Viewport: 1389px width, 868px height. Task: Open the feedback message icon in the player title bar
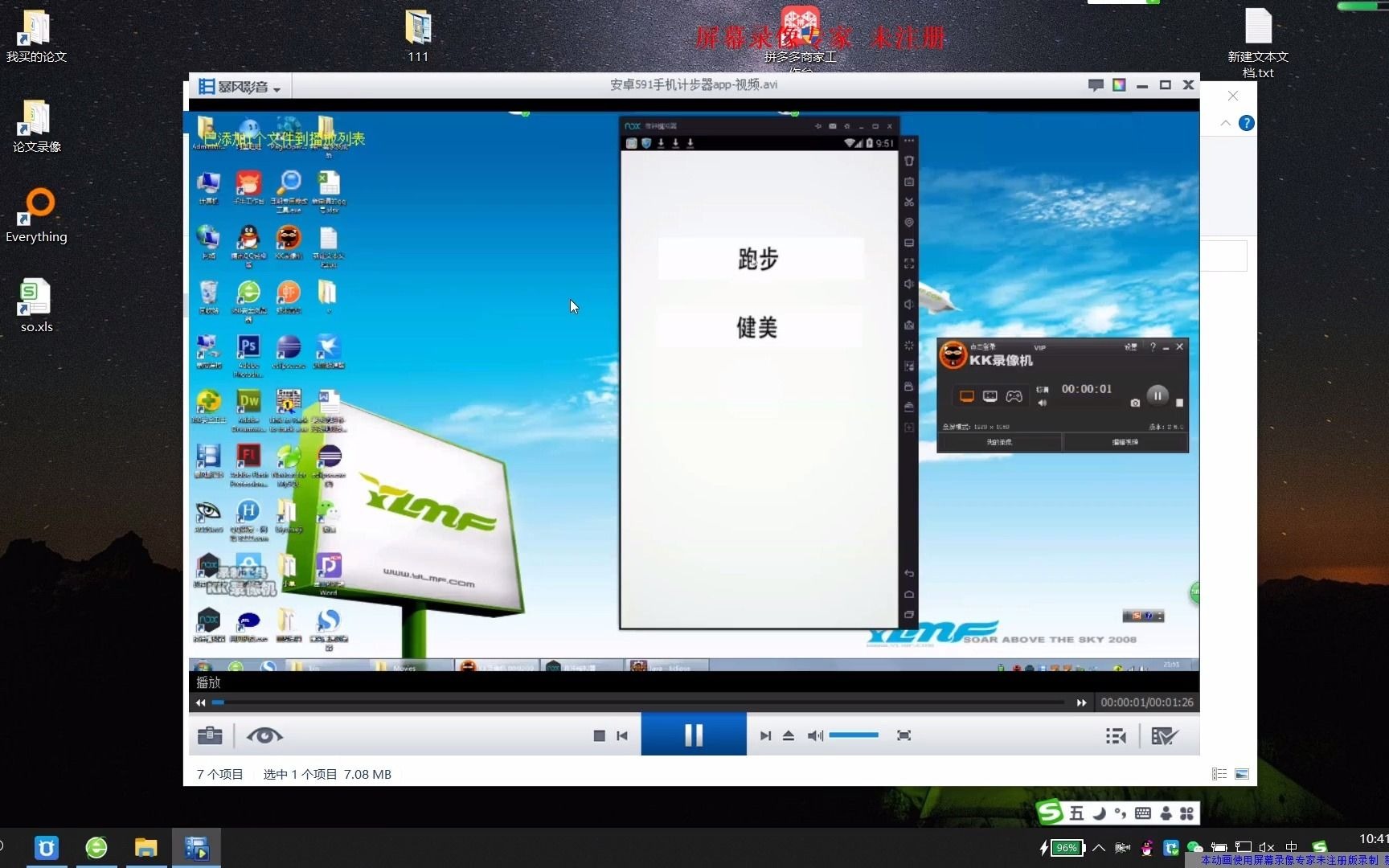pos(1095,85)
